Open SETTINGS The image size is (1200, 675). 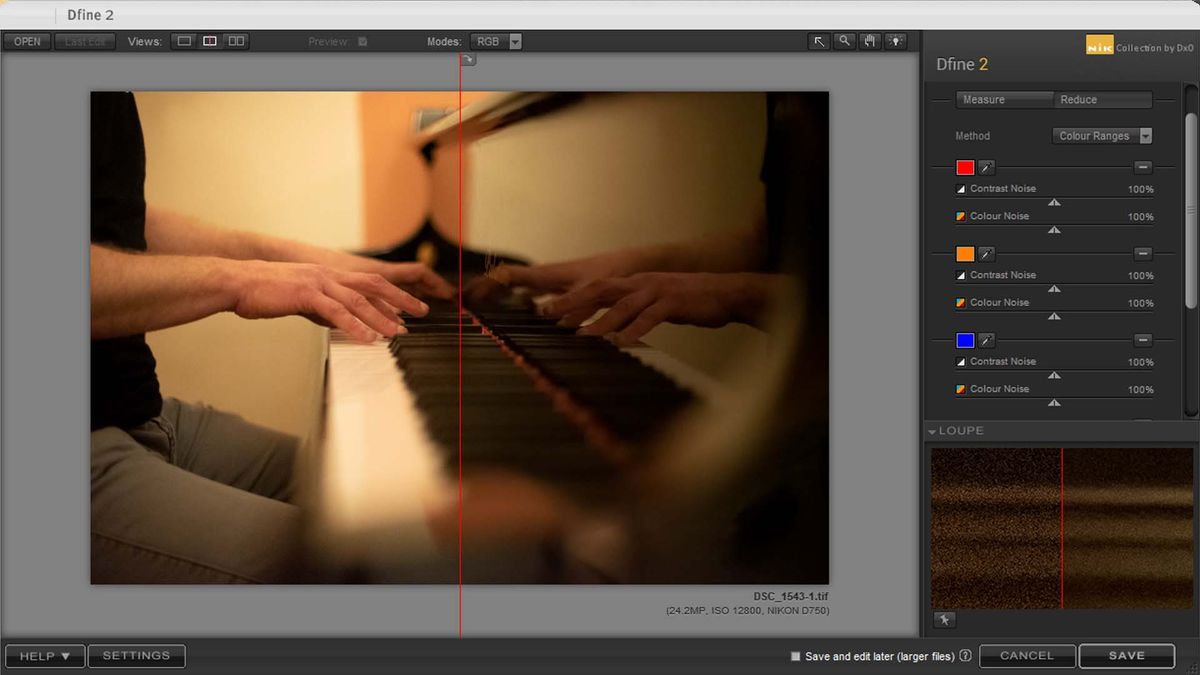[x=136, y=656]
